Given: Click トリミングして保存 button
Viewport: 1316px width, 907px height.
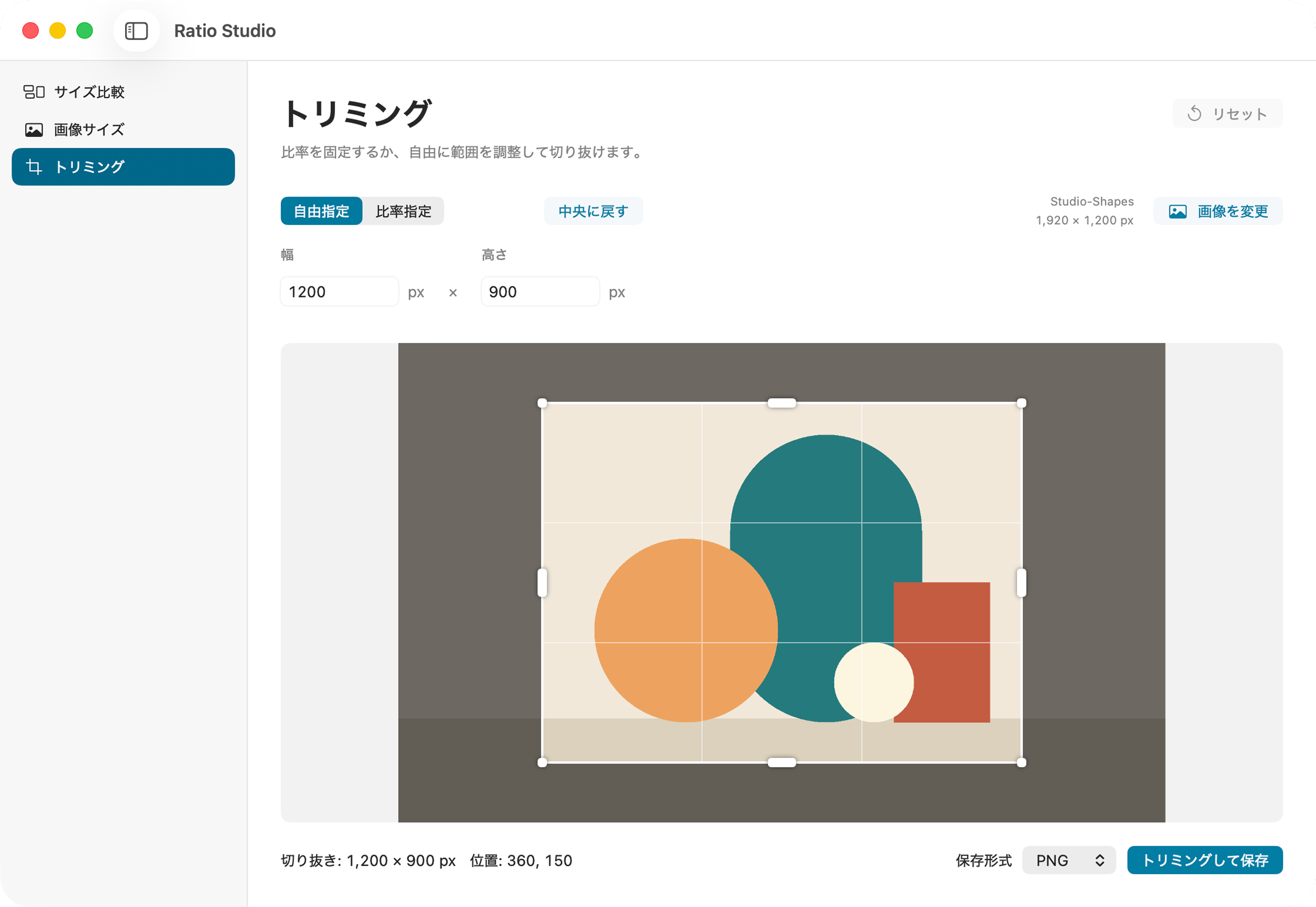Looking at the screenshot, I should pyautogui.click(x=1205, y=860).
